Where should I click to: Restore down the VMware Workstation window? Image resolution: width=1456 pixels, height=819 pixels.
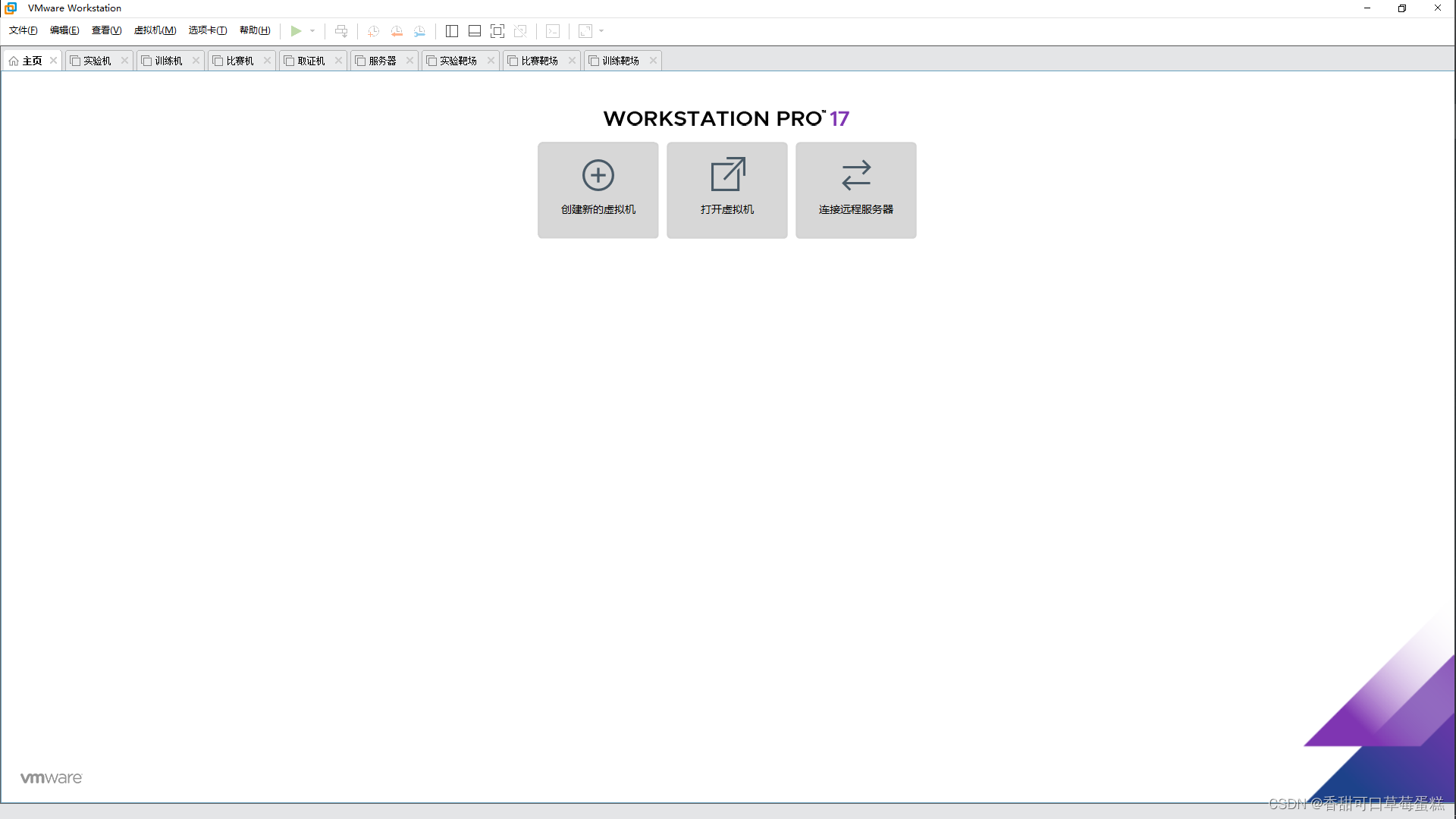coord(1402,8)
